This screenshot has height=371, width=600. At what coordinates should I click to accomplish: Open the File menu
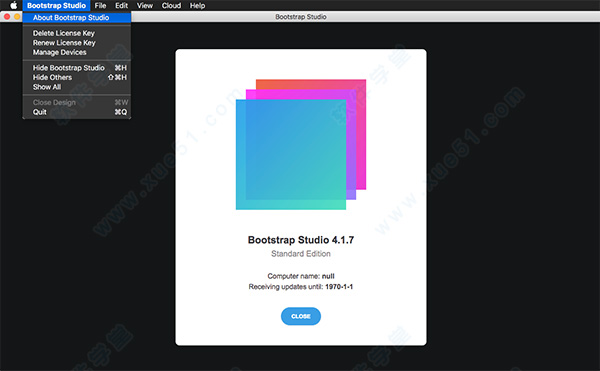(100, 5)
